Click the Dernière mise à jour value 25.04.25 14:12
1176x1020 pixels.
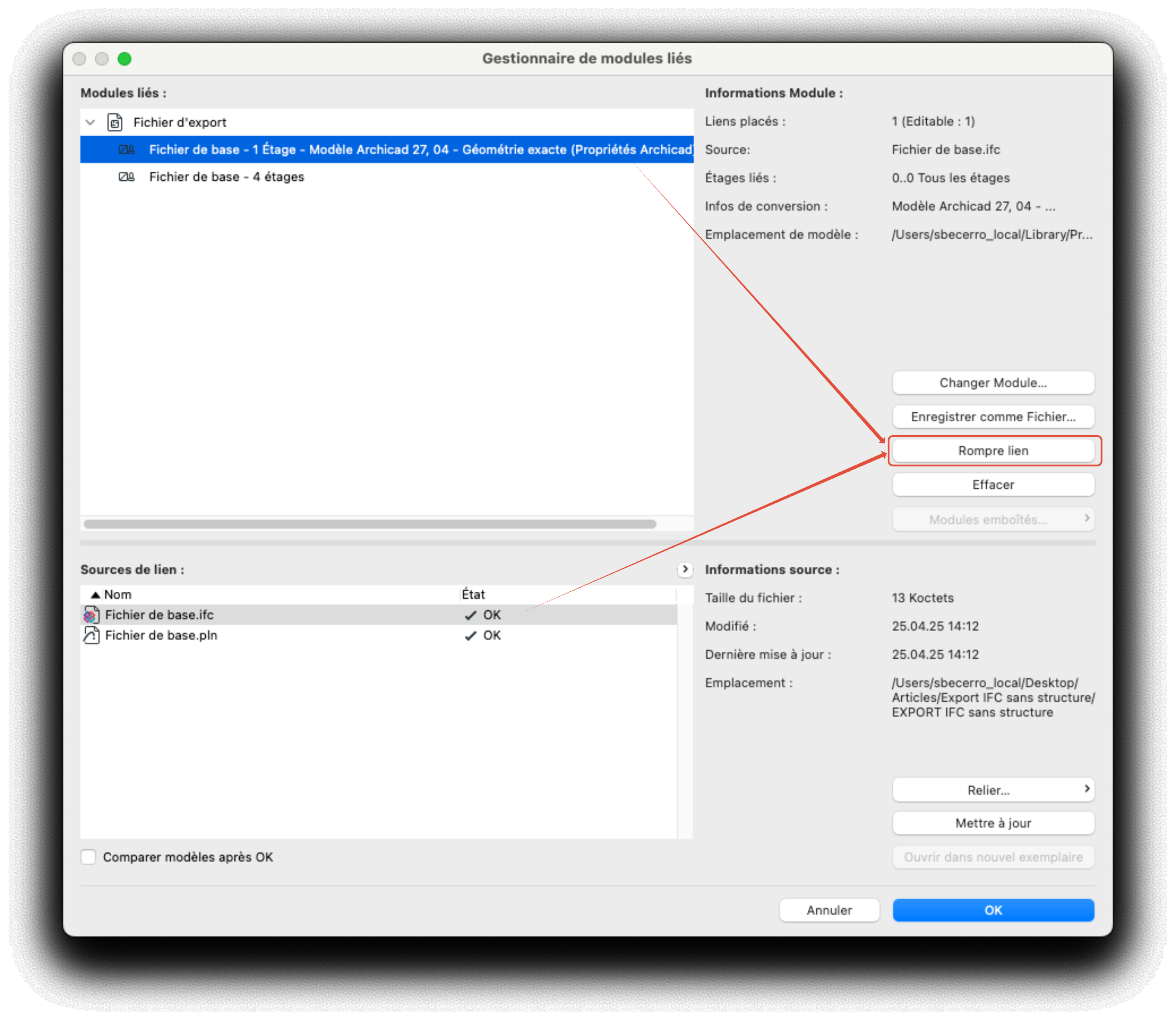coord(935,654)
